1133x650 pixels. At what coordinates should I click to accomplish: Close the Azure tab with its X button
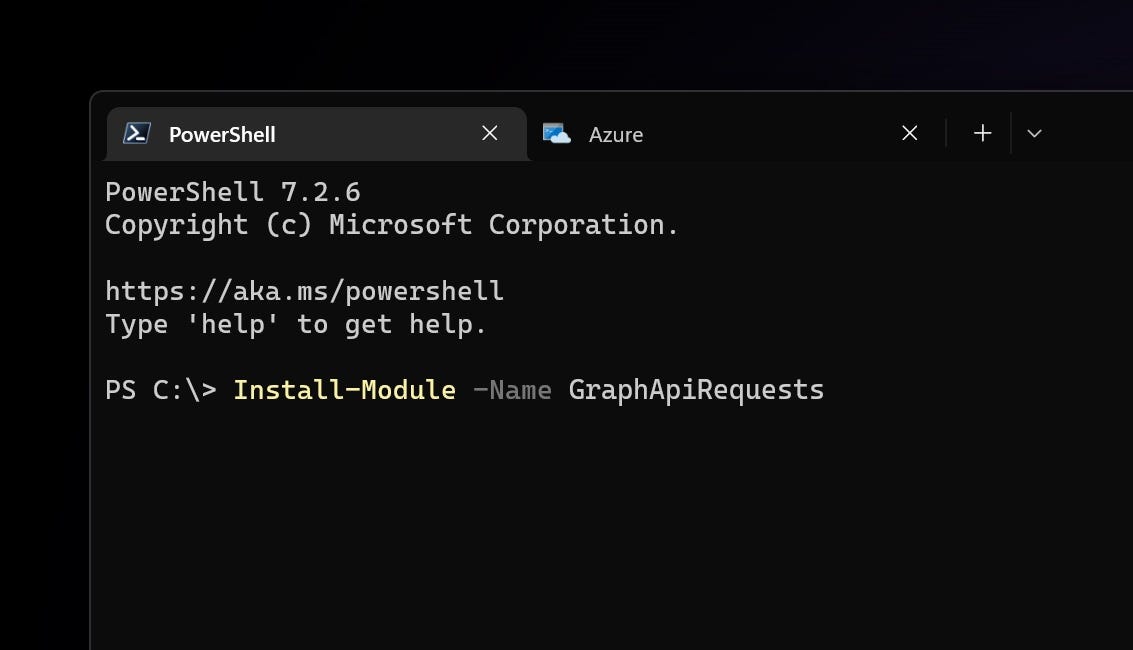pyautogui.click(x=909, y=132)
